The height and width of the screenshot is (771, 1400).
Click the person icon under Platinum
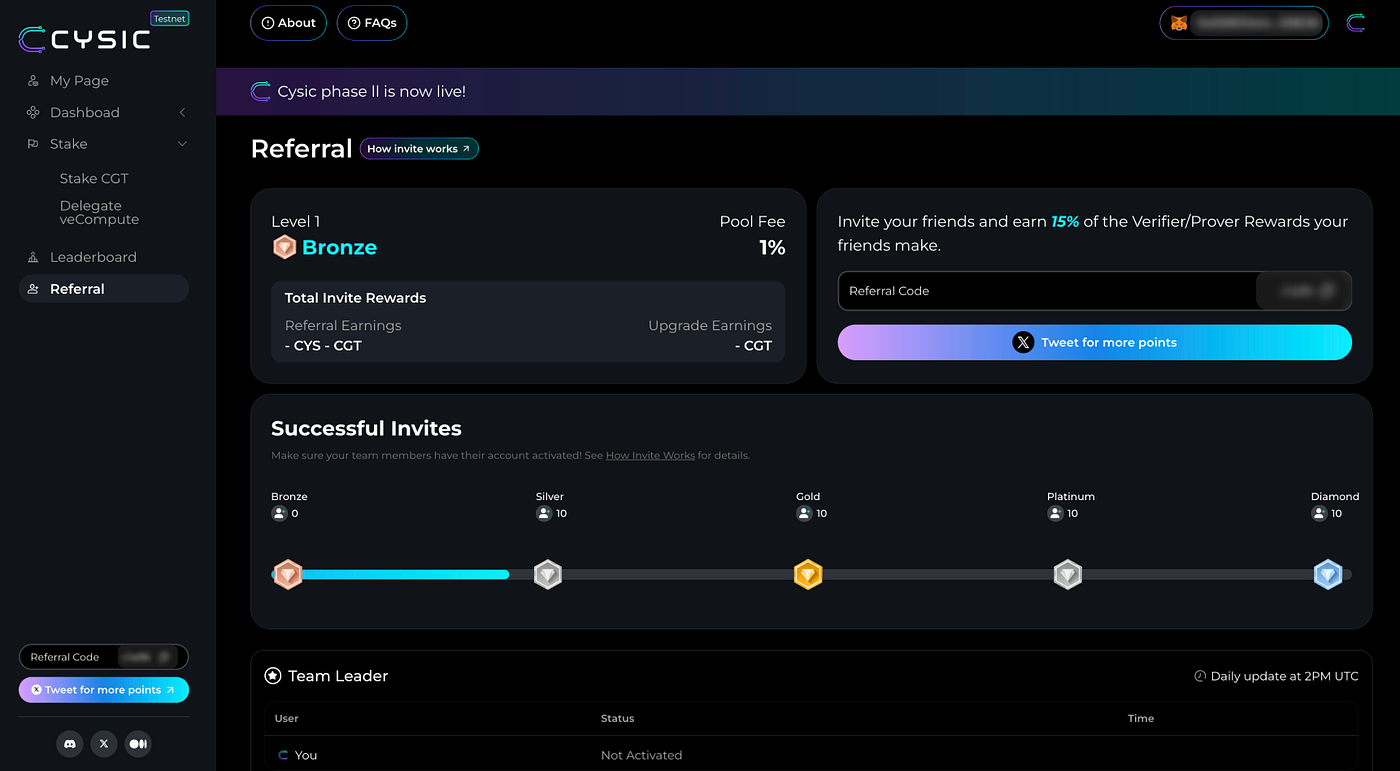tap(1055, 513)
